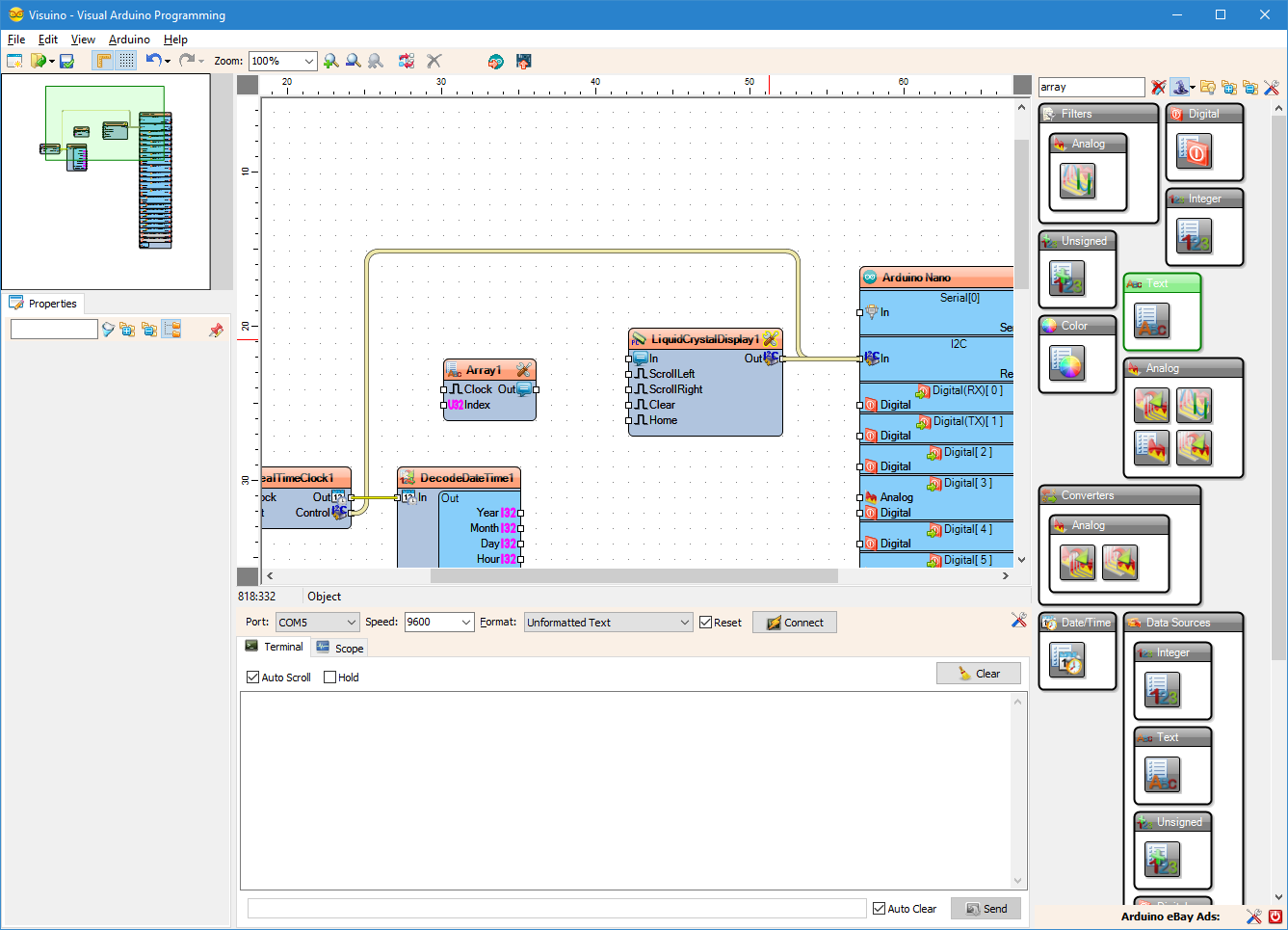The height and width of the screenshot is (930, 1288).
Task: Select the Digital array component in palette
Action: (1194, 151)
